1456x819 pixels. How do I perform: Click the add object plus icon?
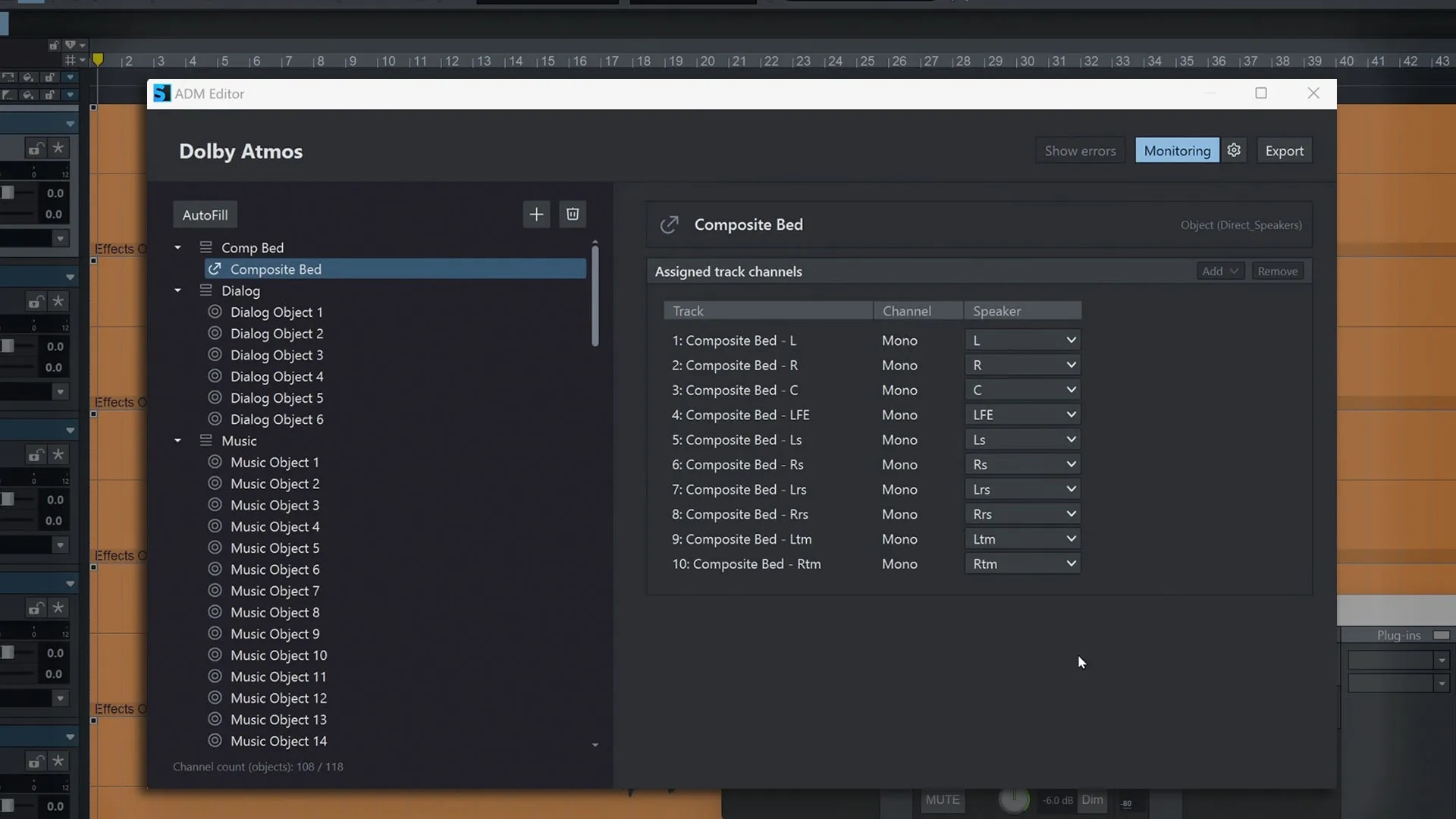point(536,215)
